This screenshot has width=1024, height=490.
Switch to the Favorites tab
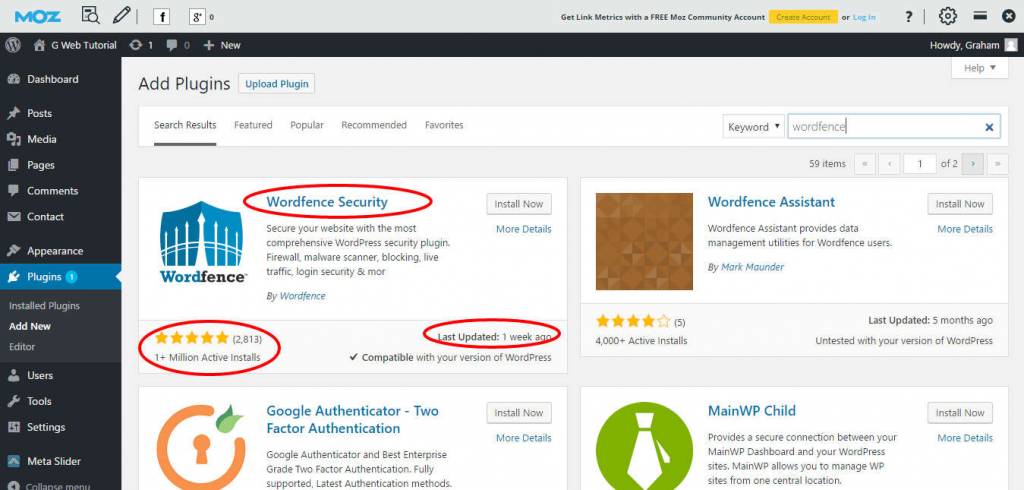(x=444, y=125)
